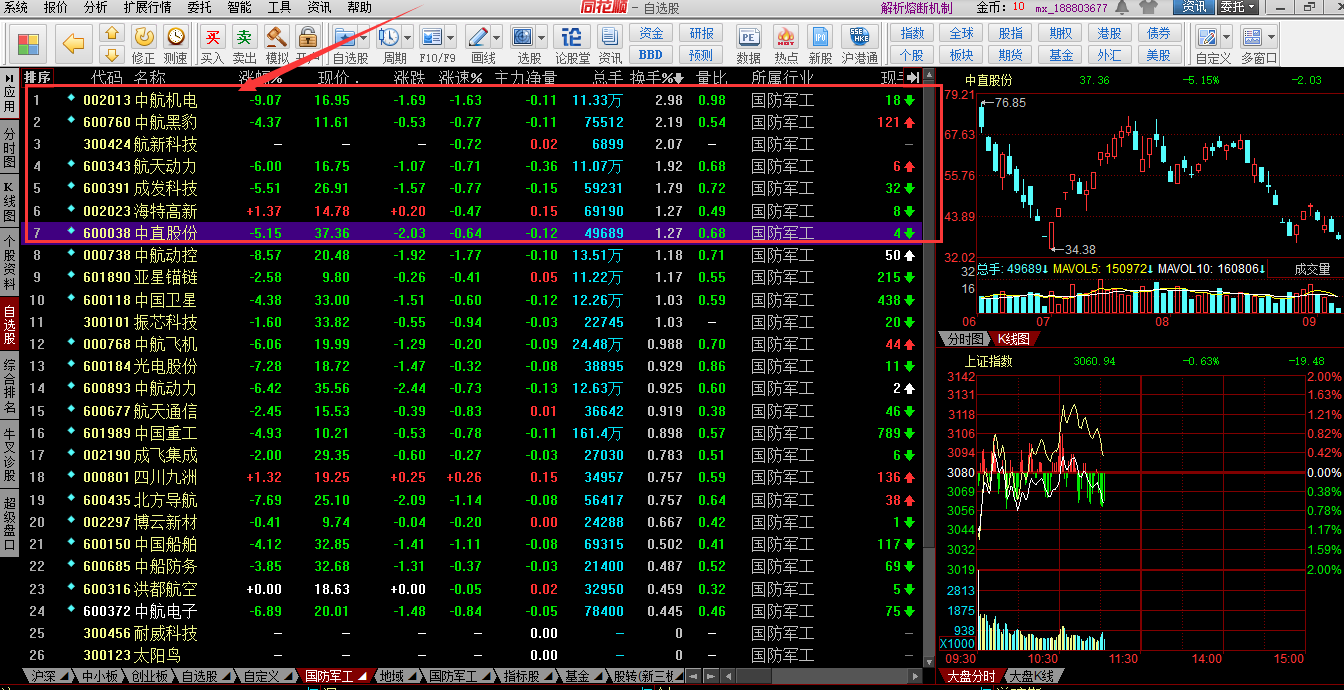
Task: Open the 分析 menu
Action: [x=96, y=7]
